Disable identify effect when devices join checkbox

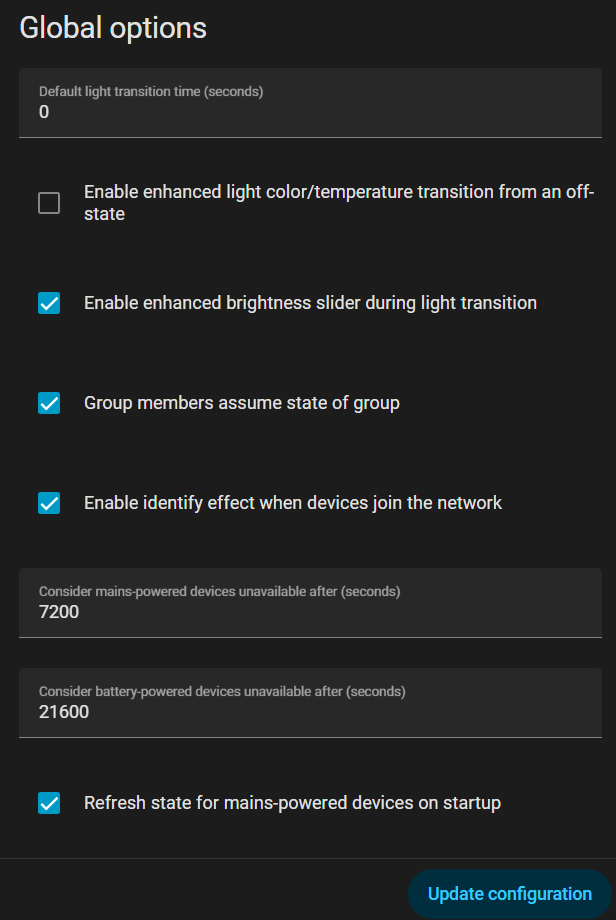click(49, 503)
